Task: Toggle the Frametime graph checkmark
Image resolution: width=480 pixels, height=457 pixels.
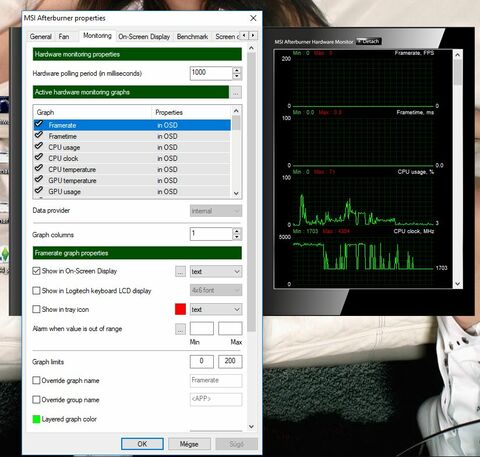Action: (x=39, y=135)
